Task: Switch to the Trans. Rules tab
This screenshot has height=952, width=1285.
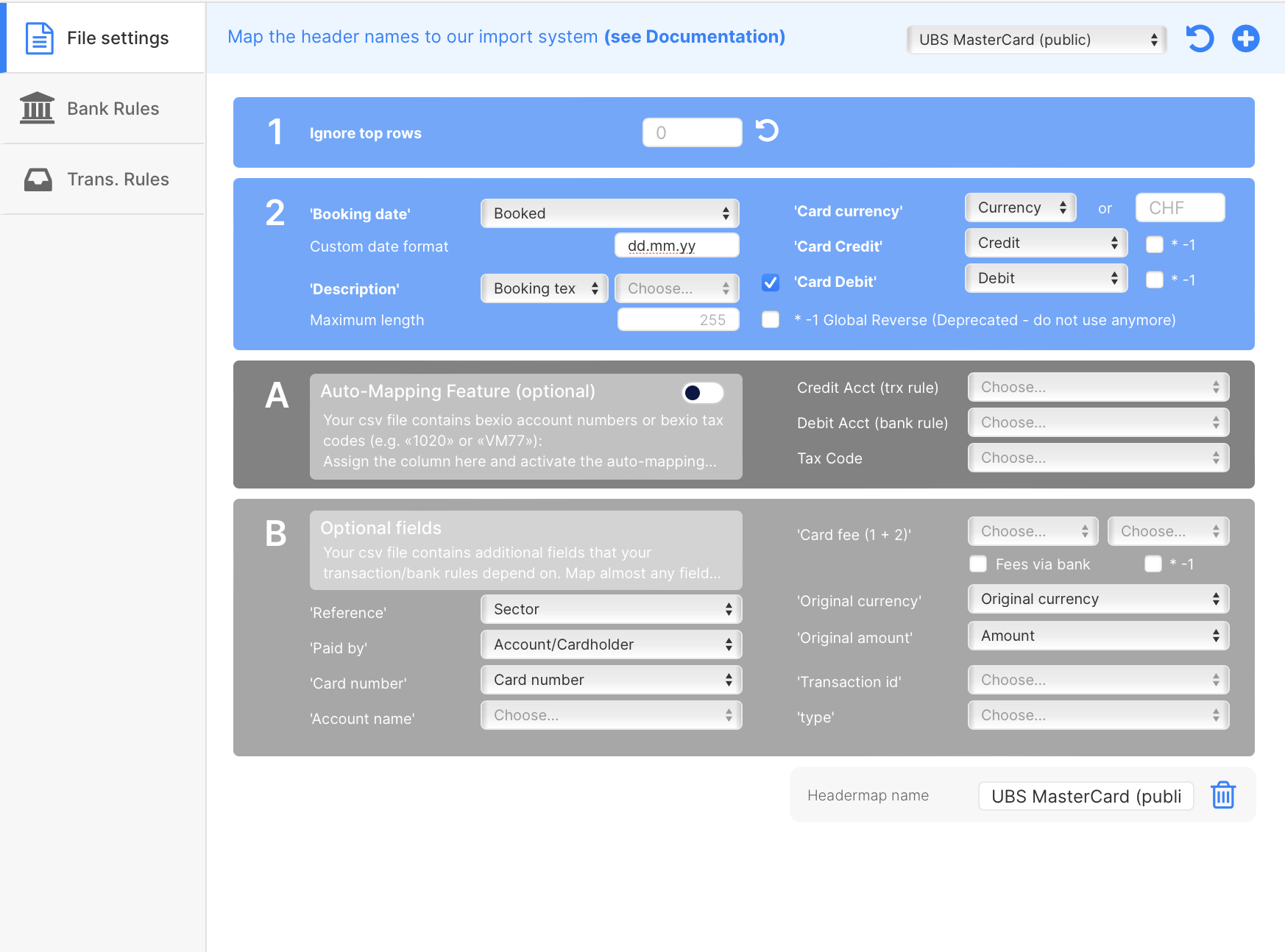Action: pyautogui.click(x=118, y=179)
